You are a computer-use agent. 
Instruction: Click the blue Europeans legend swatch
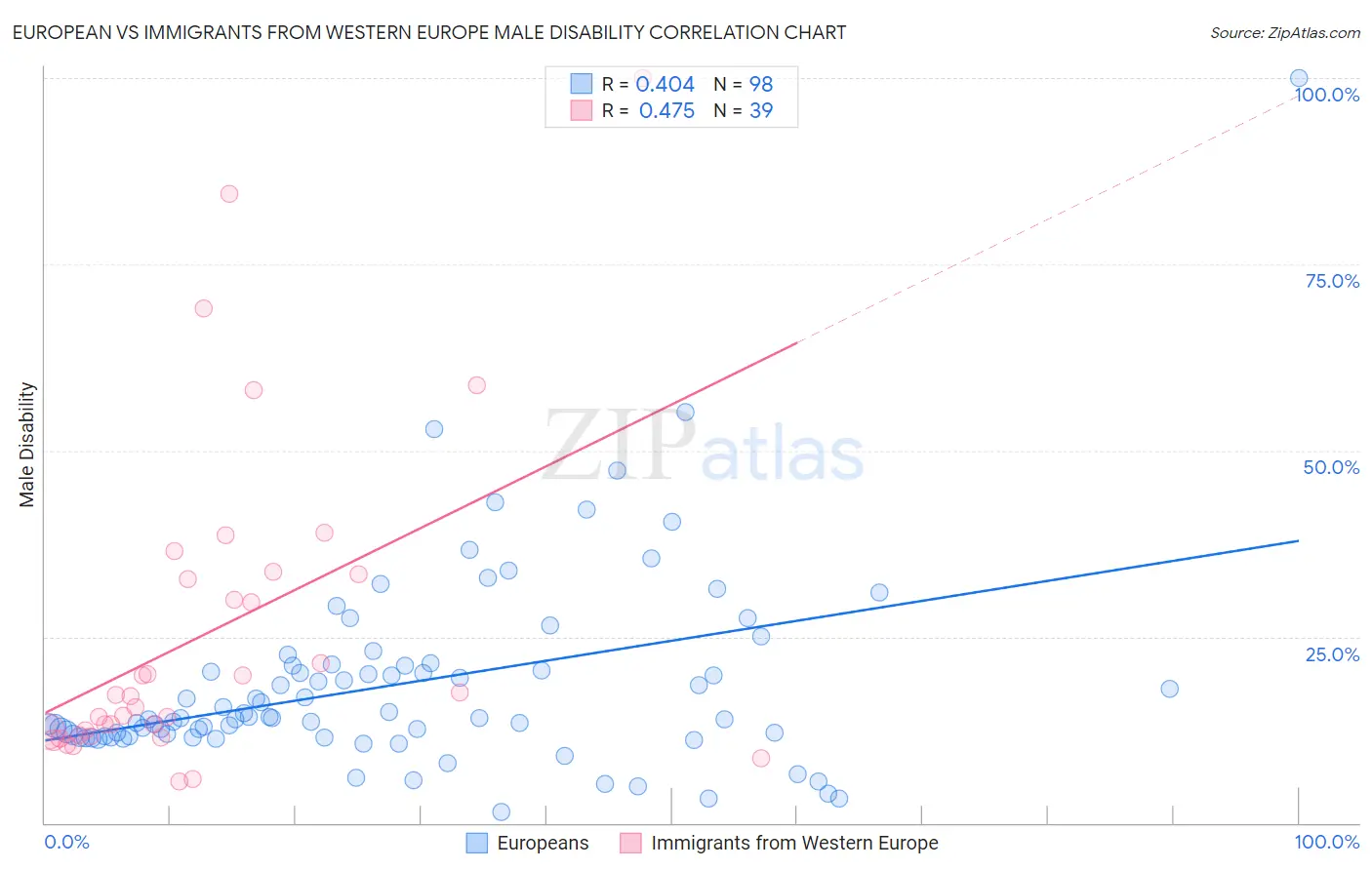click(476, 843)
